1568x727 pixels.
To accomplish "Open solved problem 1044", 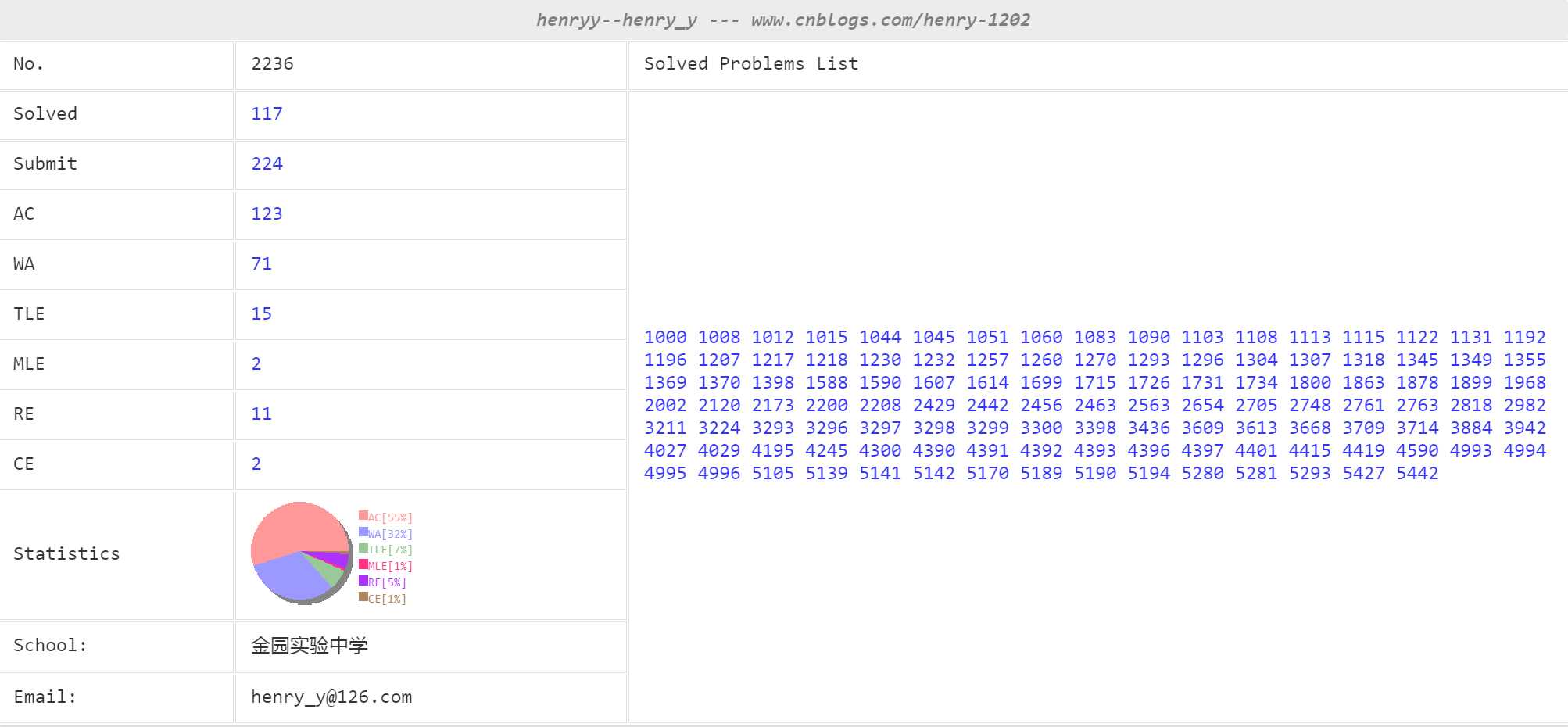I will click(x=880, y=338).
